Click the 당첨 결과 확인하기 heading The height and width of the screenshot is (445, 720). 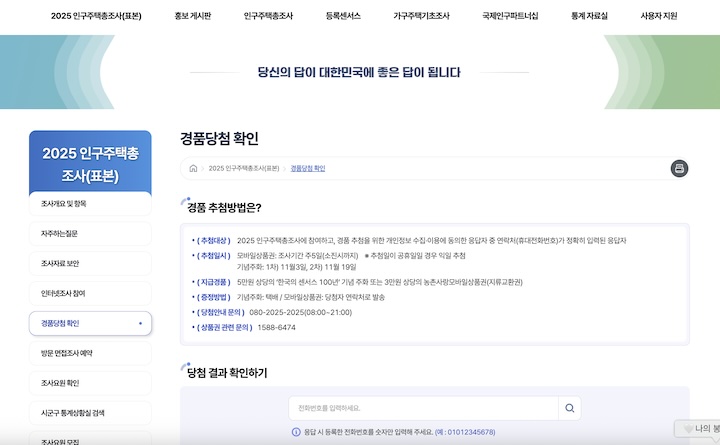pos(227,373)
